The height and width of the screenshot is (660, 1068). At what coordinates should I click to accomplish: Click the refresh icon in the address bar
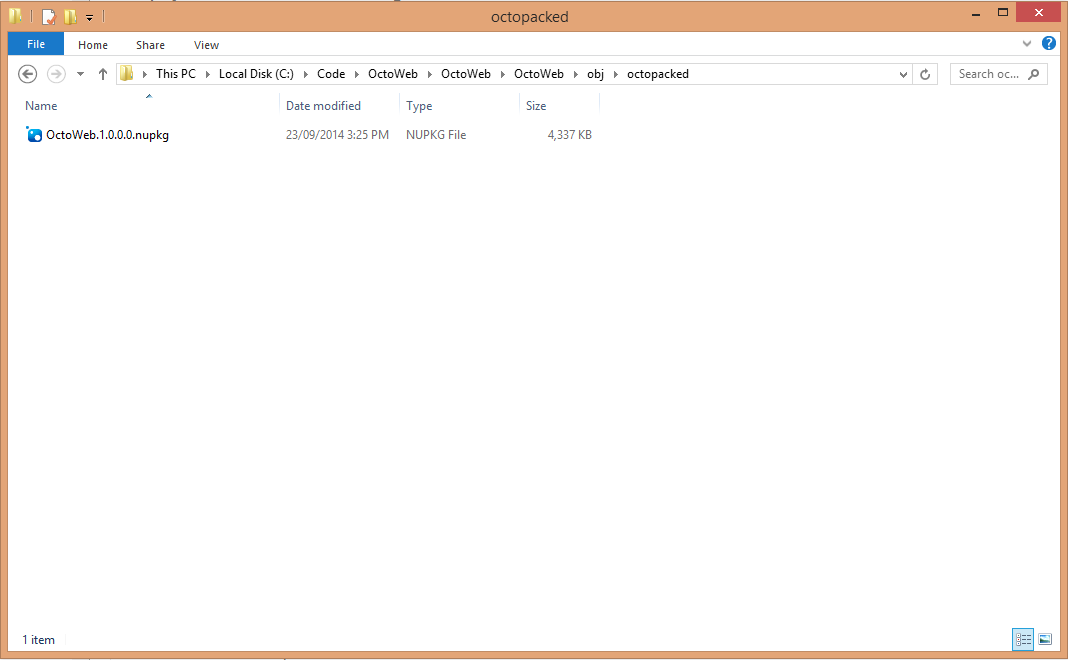(923, 73)
